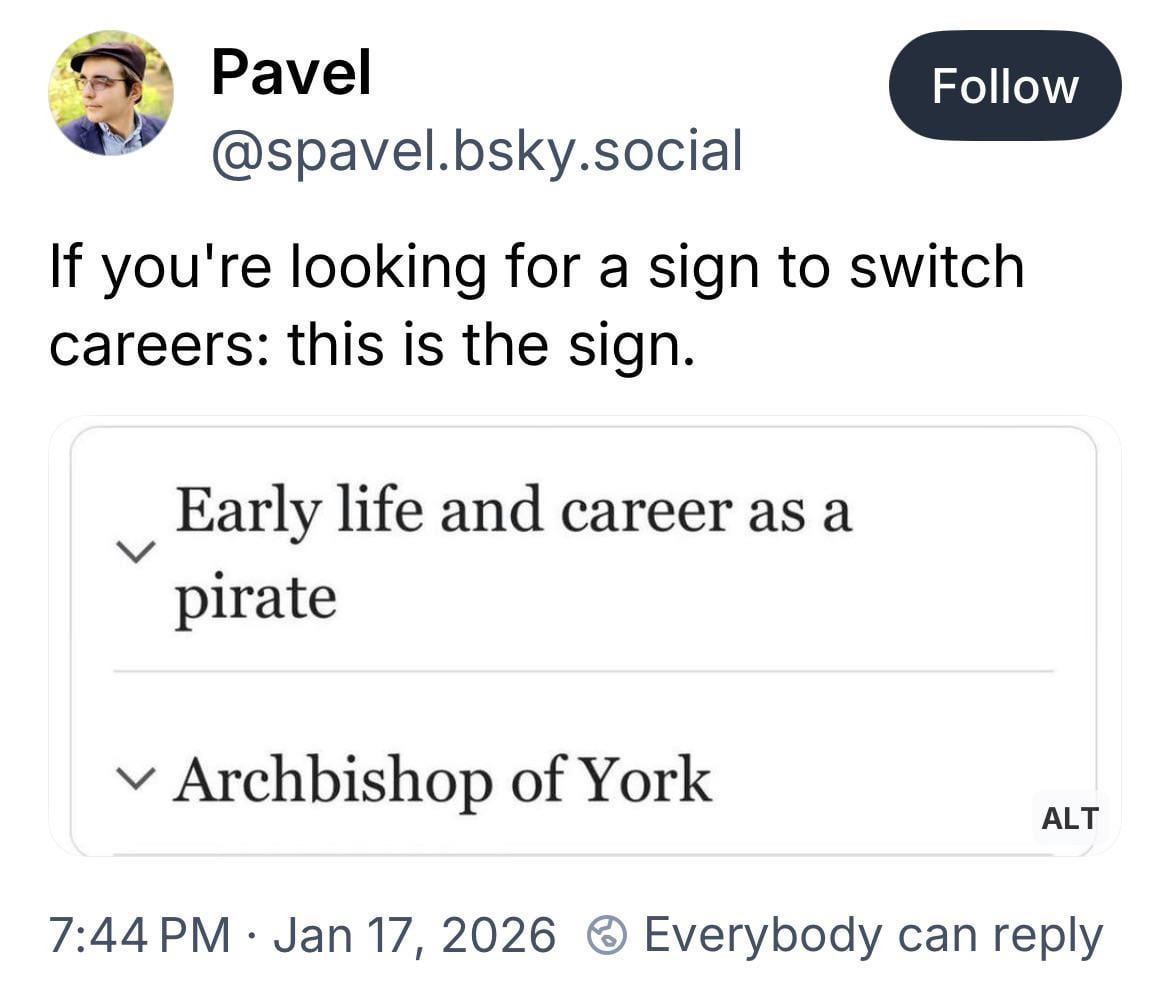1170x998 pixels.
Task: Click the word "pirate" in the embedded image
Action: [255, 598]
